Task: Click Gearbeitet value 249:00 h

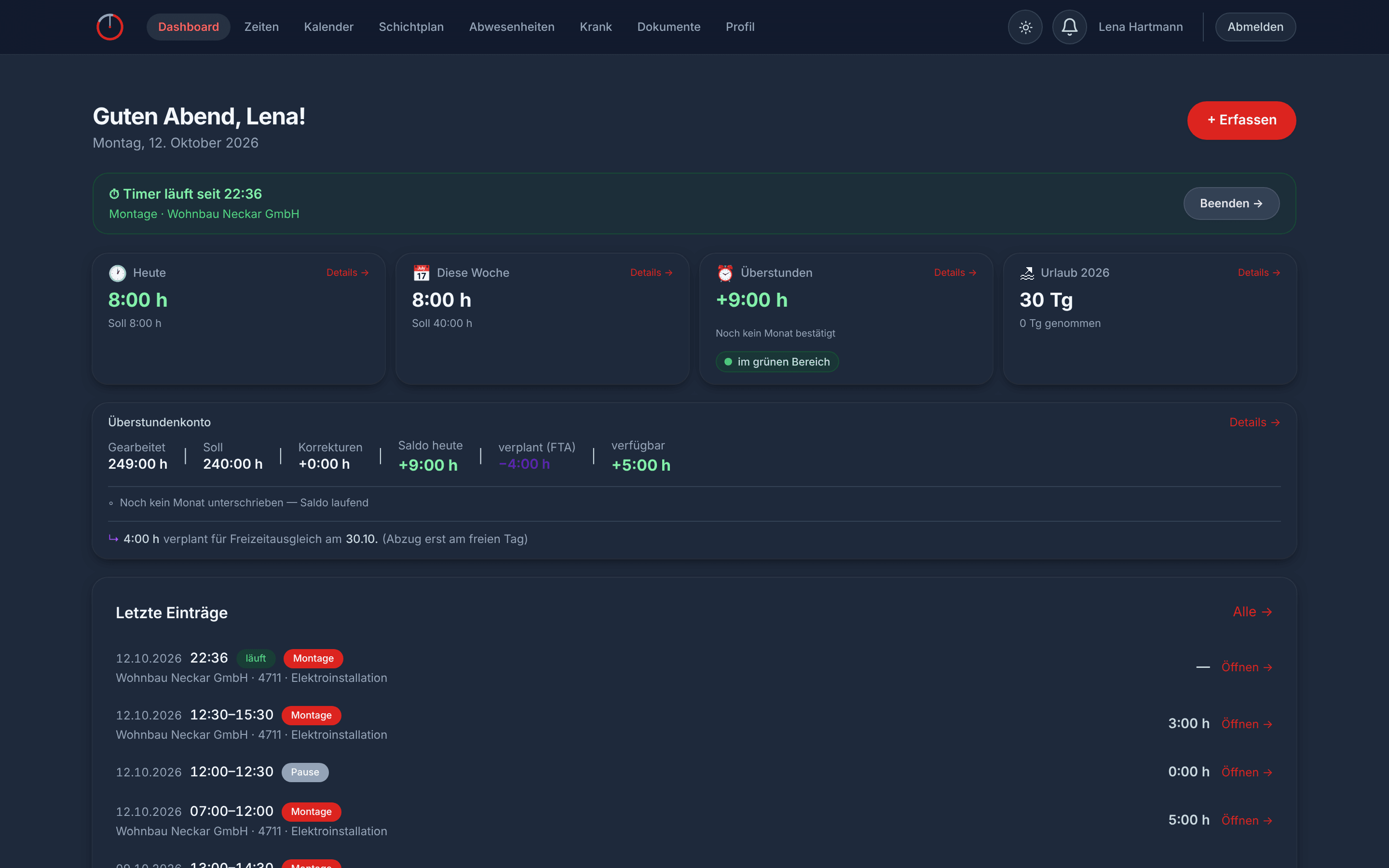Action: (138, 464)
